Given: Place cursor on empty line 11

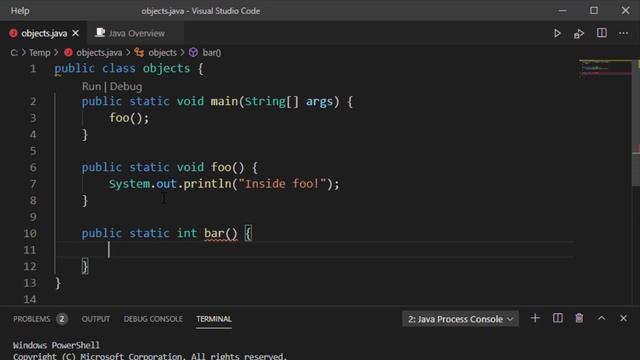Looking at the screenshot, I should (314, 250).
